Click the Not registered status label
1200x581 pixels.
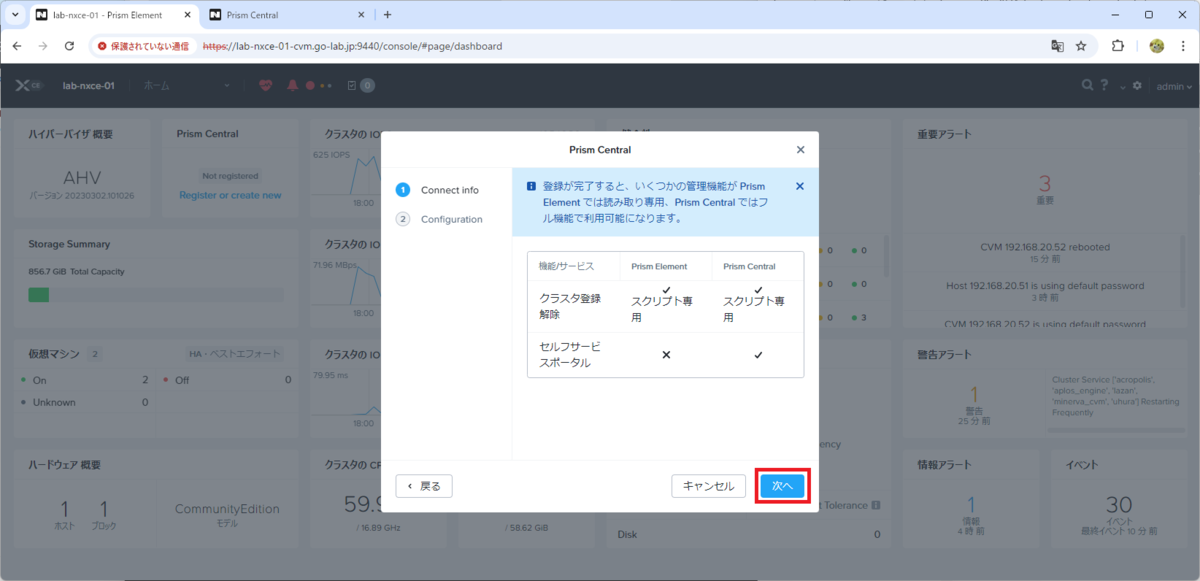click(x=230, y=175)
